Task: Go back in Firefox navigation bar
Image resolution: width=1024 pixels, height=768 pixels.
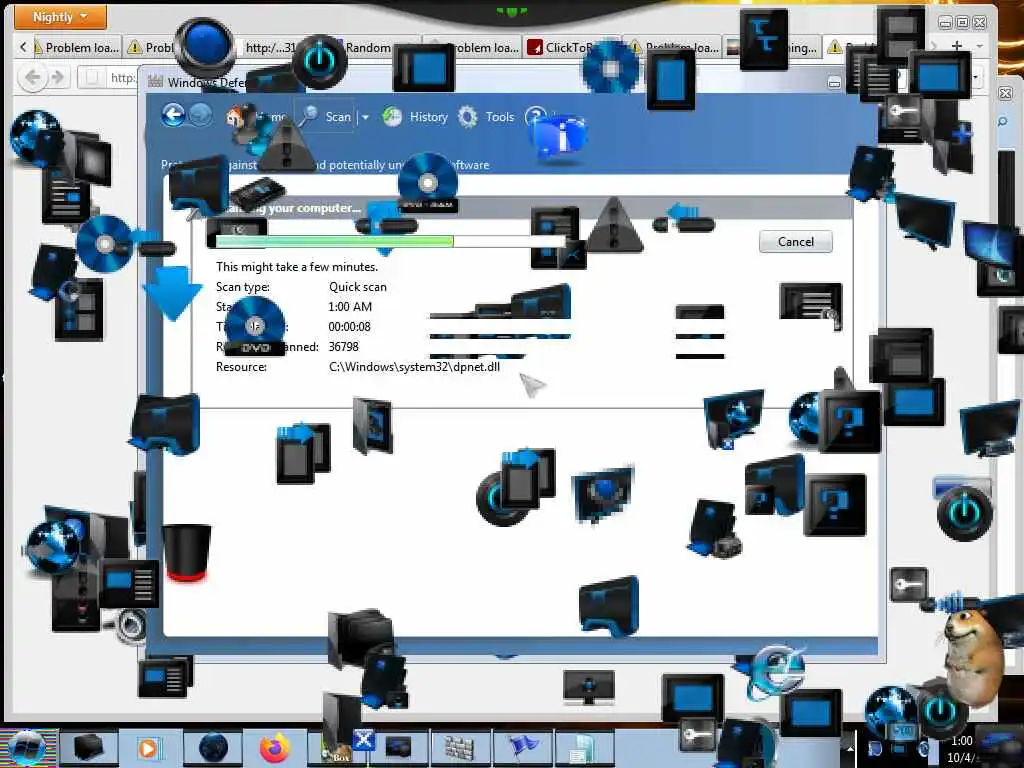Action: 32,78
